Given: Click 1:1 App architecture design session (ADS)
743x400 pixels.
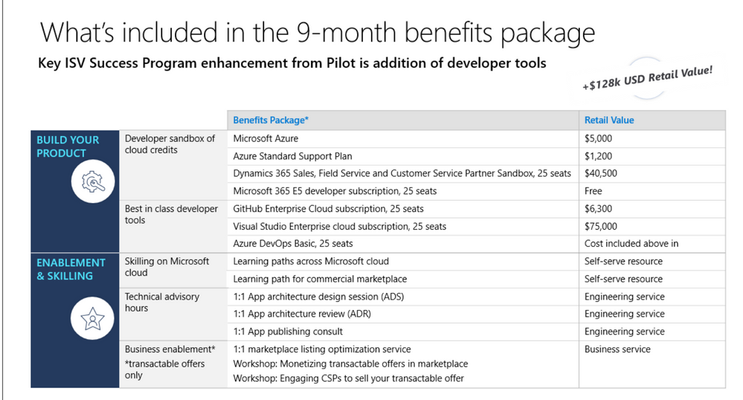Looking at the screenshot, I should coord(318,297).
